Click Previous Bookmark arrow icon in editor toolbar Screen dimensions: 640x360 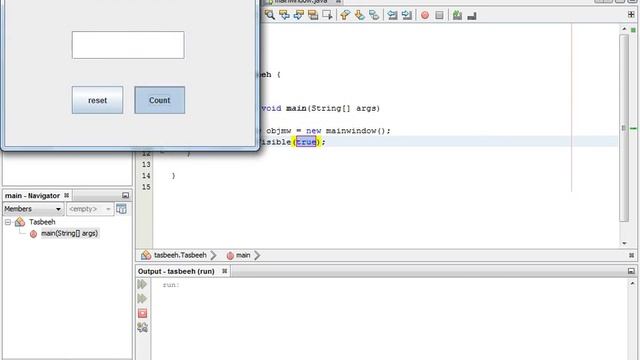point(345,15)
